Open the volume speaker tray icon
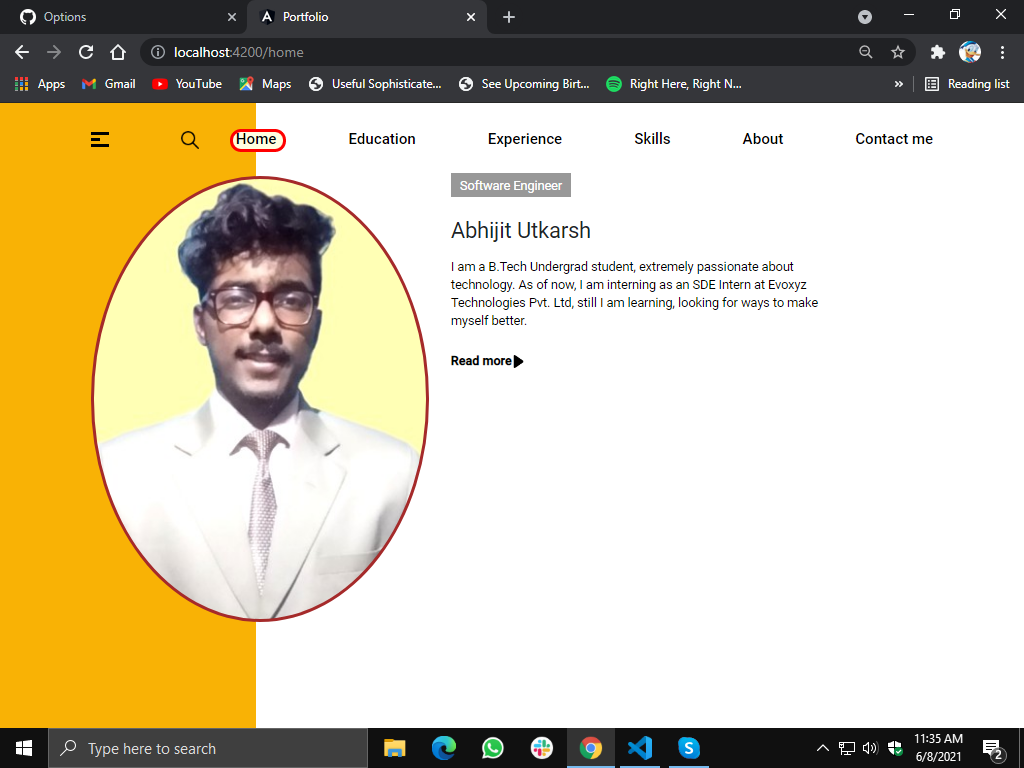This screenshot has height=768, width=1024. coord(870,748)
